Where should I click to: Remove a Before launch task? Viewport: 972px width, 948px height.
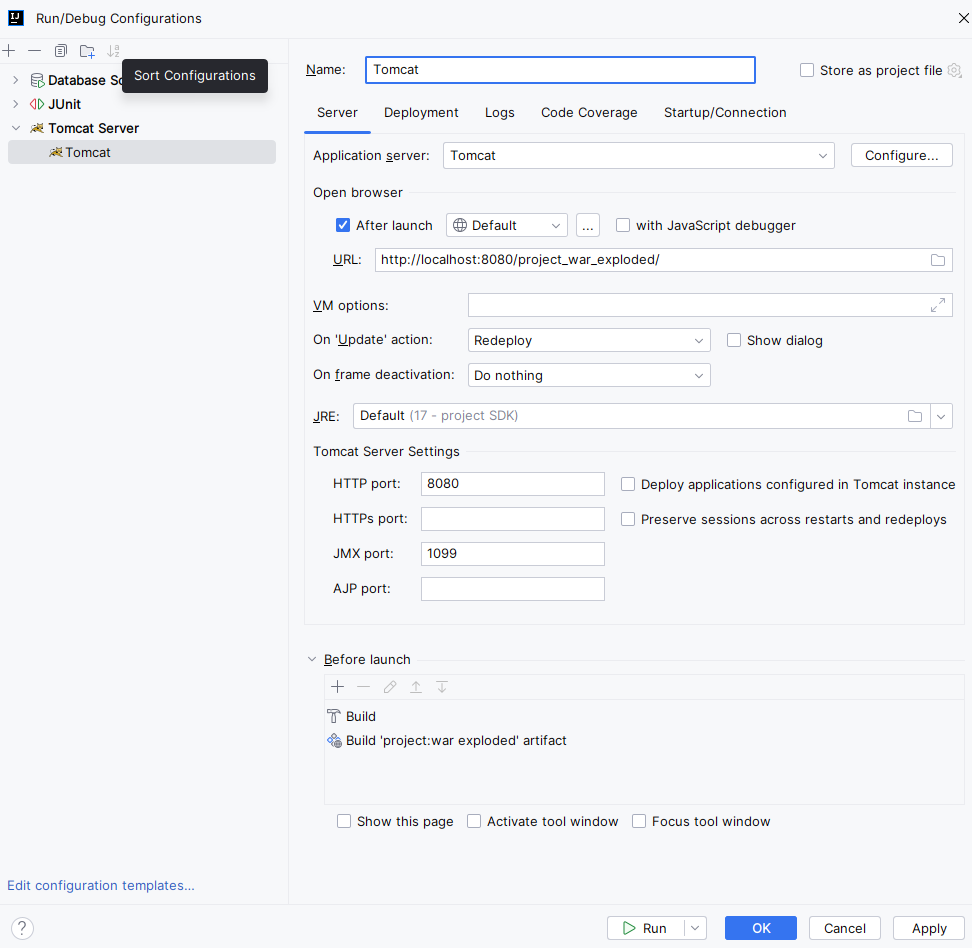point(364,687)
